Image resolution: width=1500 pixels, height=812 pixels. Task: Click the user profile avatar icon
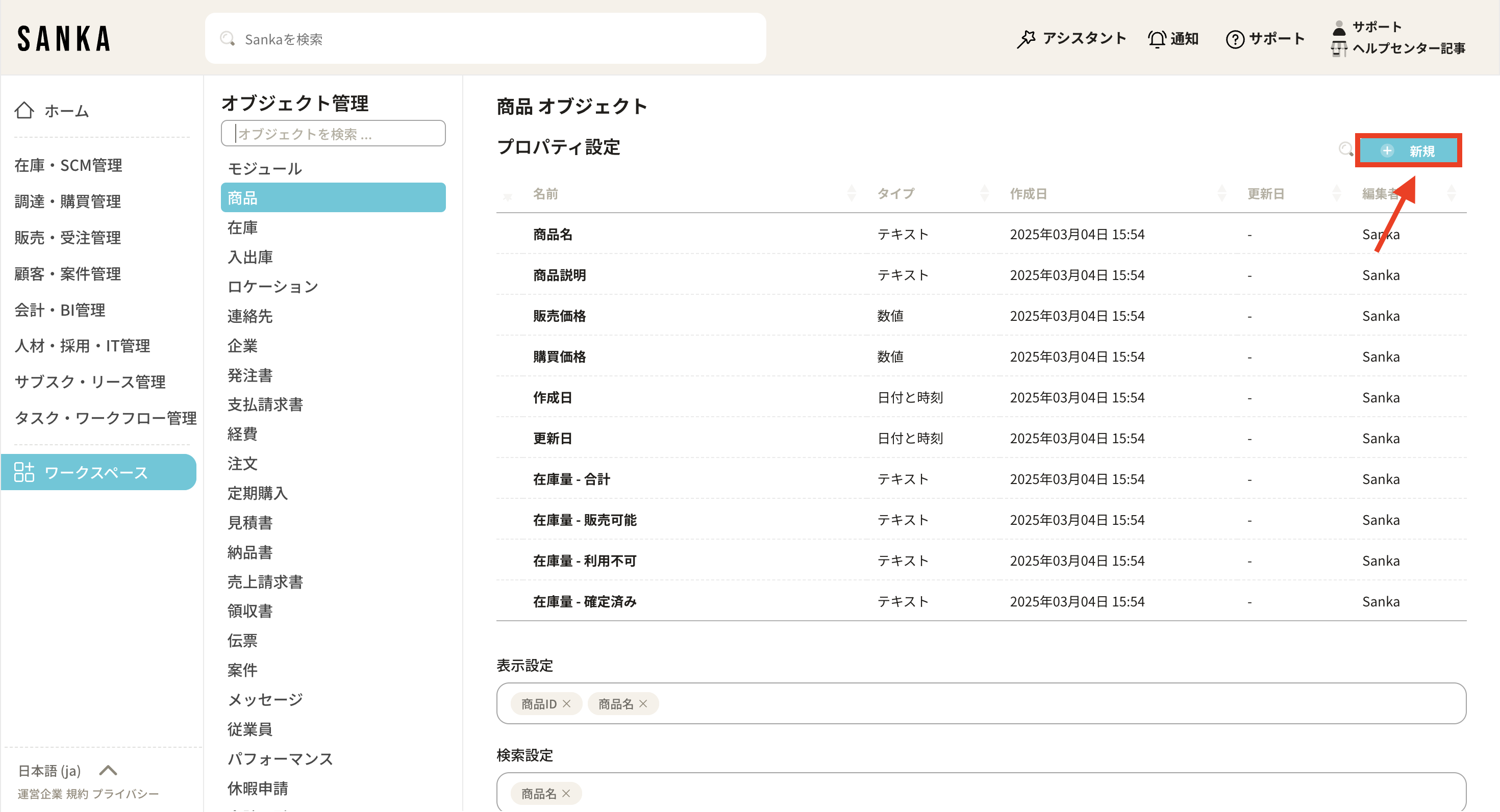click(1339, 28)
